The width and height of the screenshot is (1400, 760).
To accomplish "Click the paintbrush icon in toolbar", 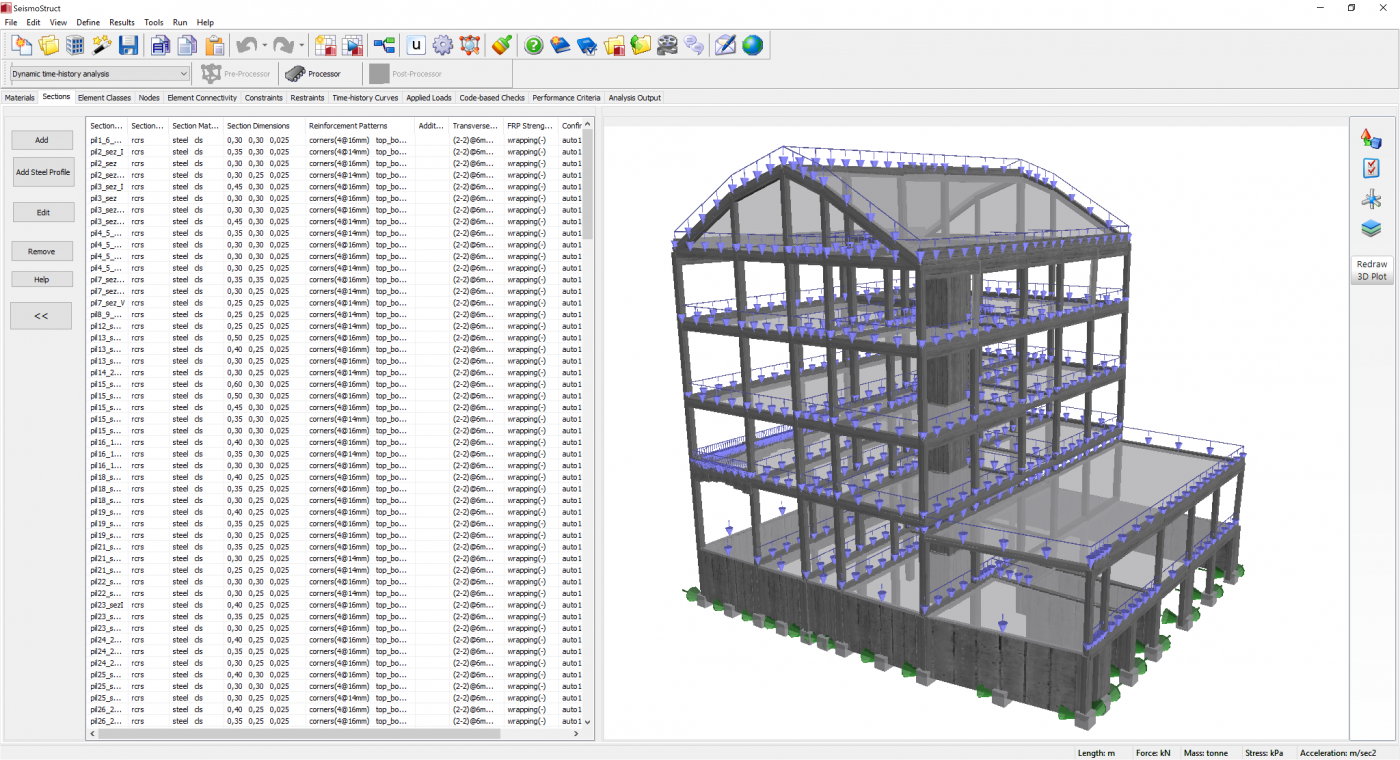I will 502,45.
